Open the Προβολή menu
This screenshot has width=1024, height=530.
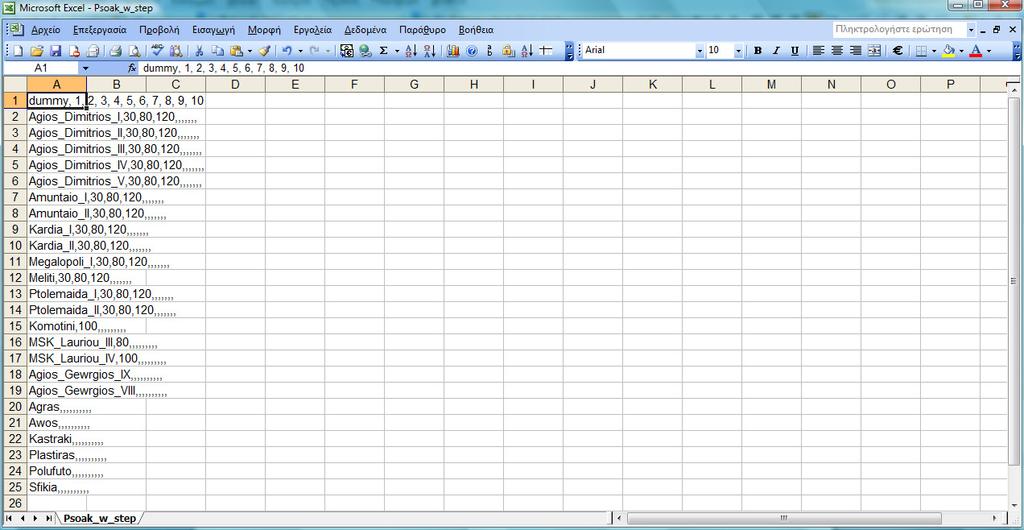click(x=159, y=30)
